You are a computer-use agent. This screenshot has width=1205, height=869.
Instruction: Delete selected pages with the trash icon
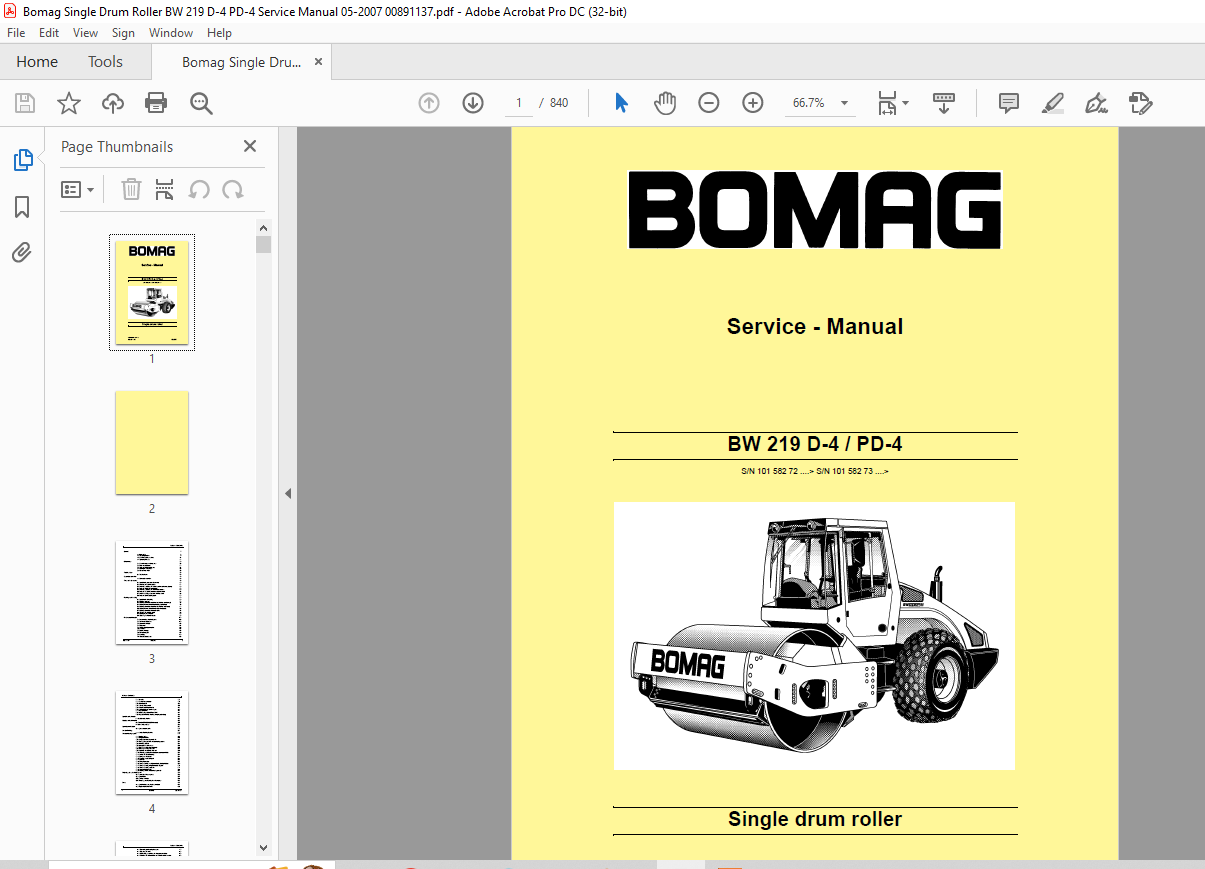[132, 189]
